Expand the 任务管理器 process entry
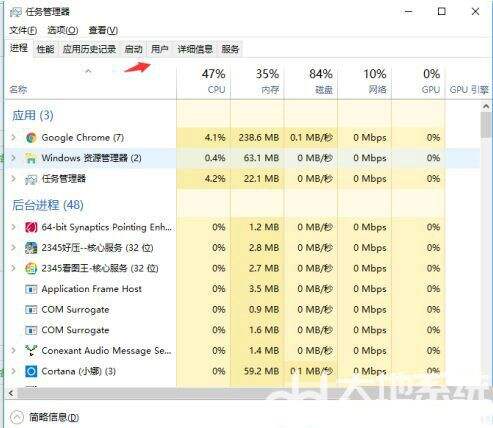 [x=13, y=179]
